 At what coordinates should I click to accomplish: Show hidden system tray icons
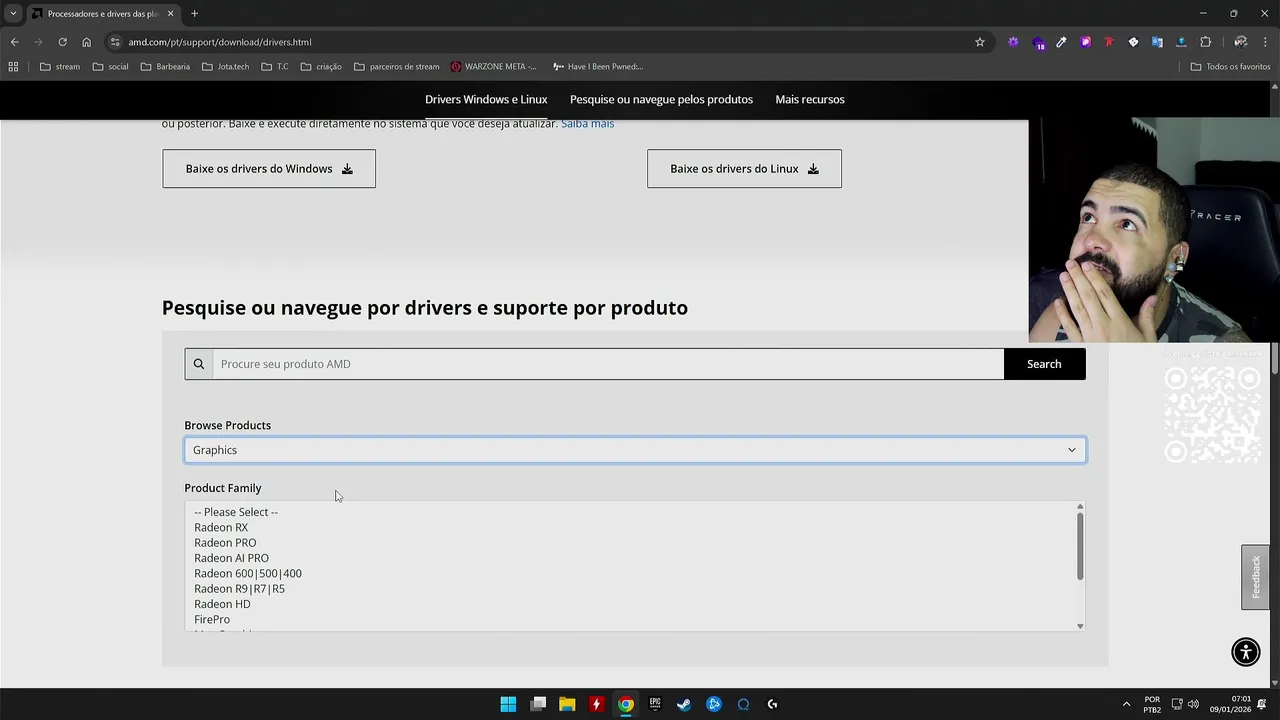point(1126,704)
